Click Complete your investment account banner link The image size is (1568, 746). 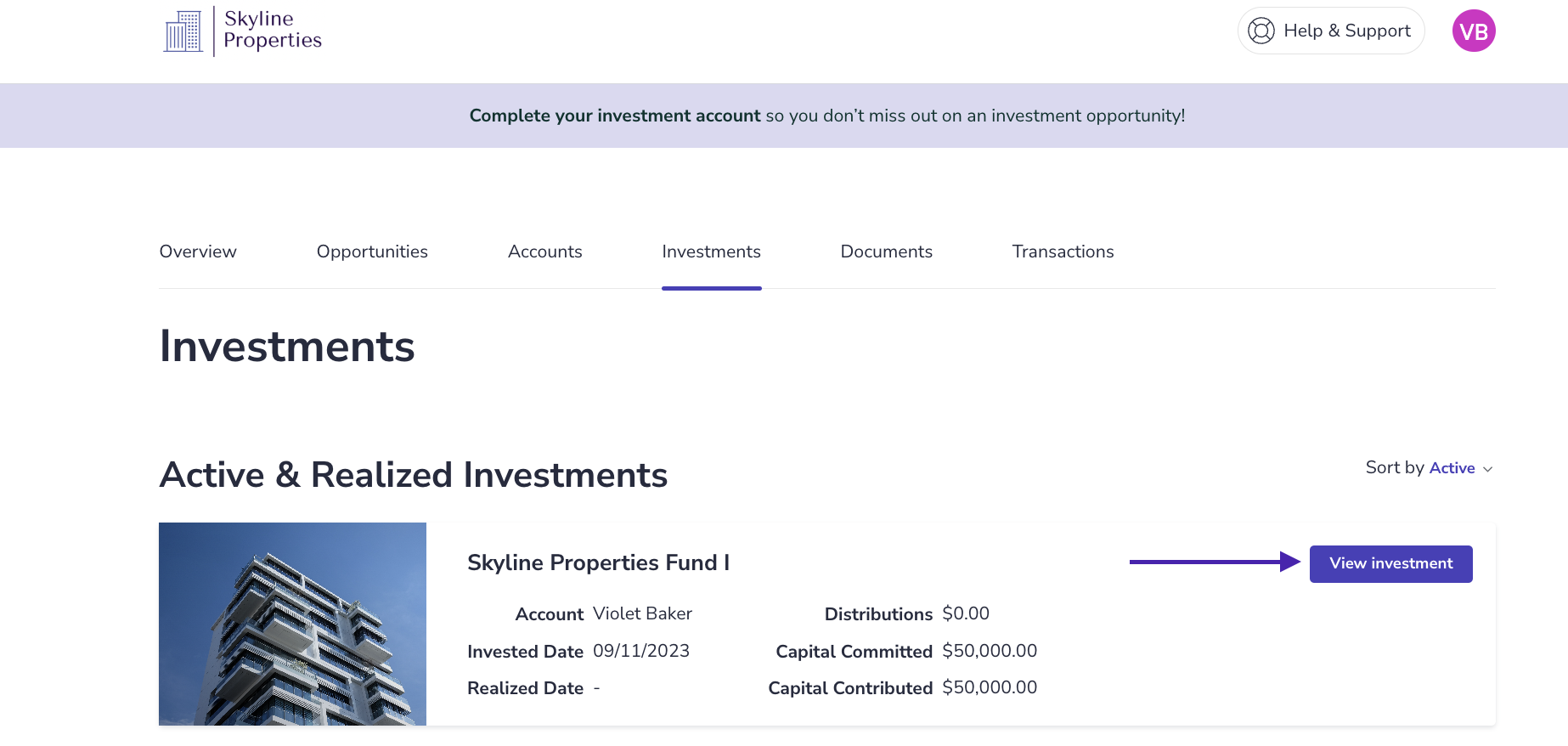tap(615, 116)
